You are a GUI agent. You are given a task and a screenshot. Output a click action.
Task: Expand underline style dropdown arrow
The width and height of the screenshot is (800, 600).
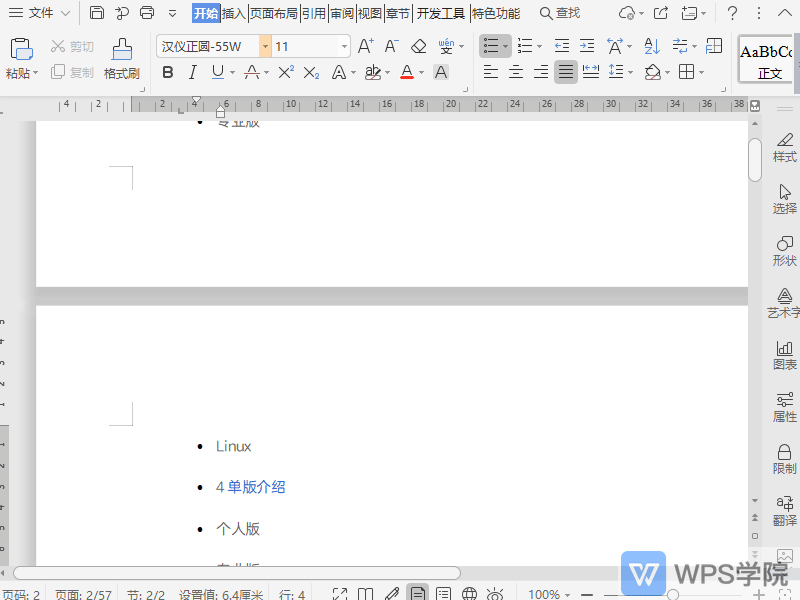[x=233, y=73]
